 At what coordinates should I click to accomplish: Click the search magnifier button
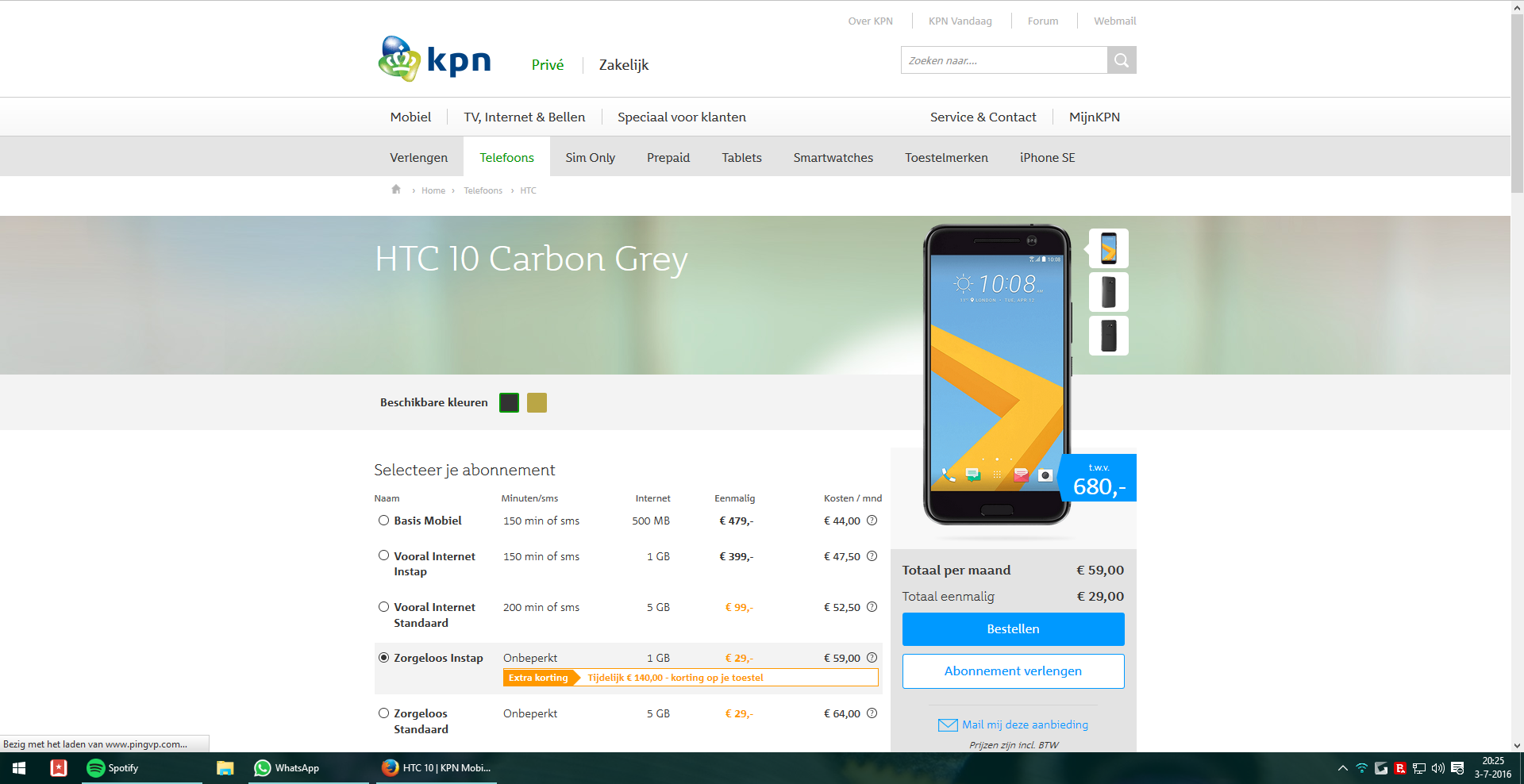pyautogui.click(x=1122, y=60)
